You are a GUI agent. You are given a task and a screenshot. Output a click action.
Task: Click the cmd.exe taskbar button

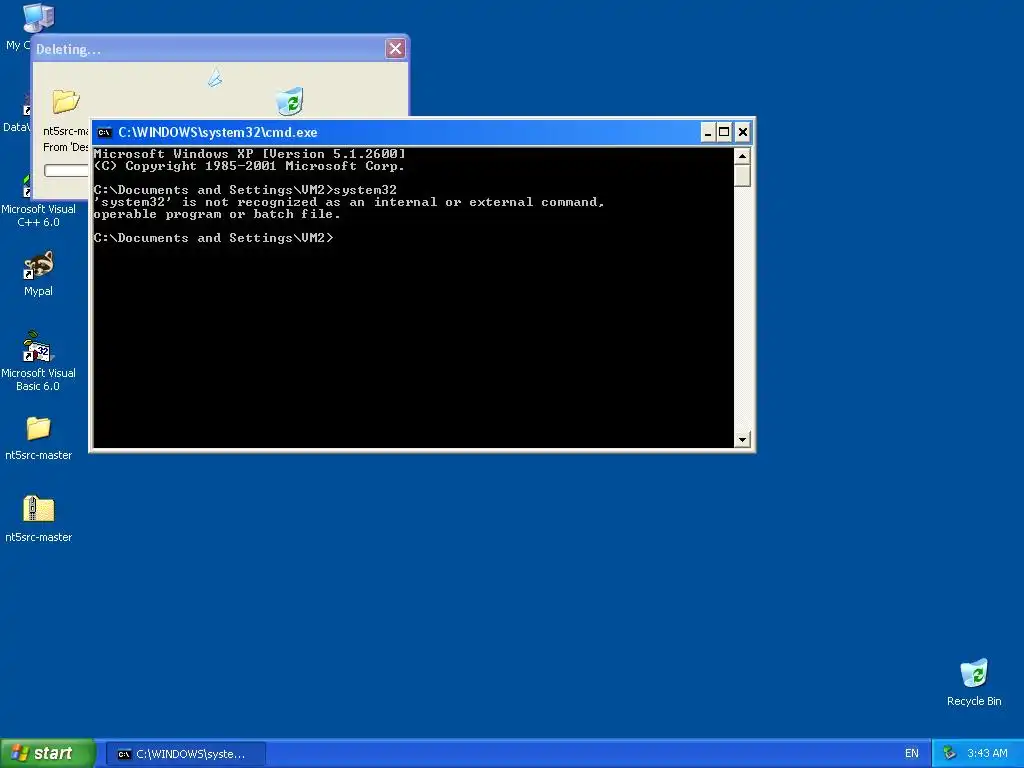(185, 754)
